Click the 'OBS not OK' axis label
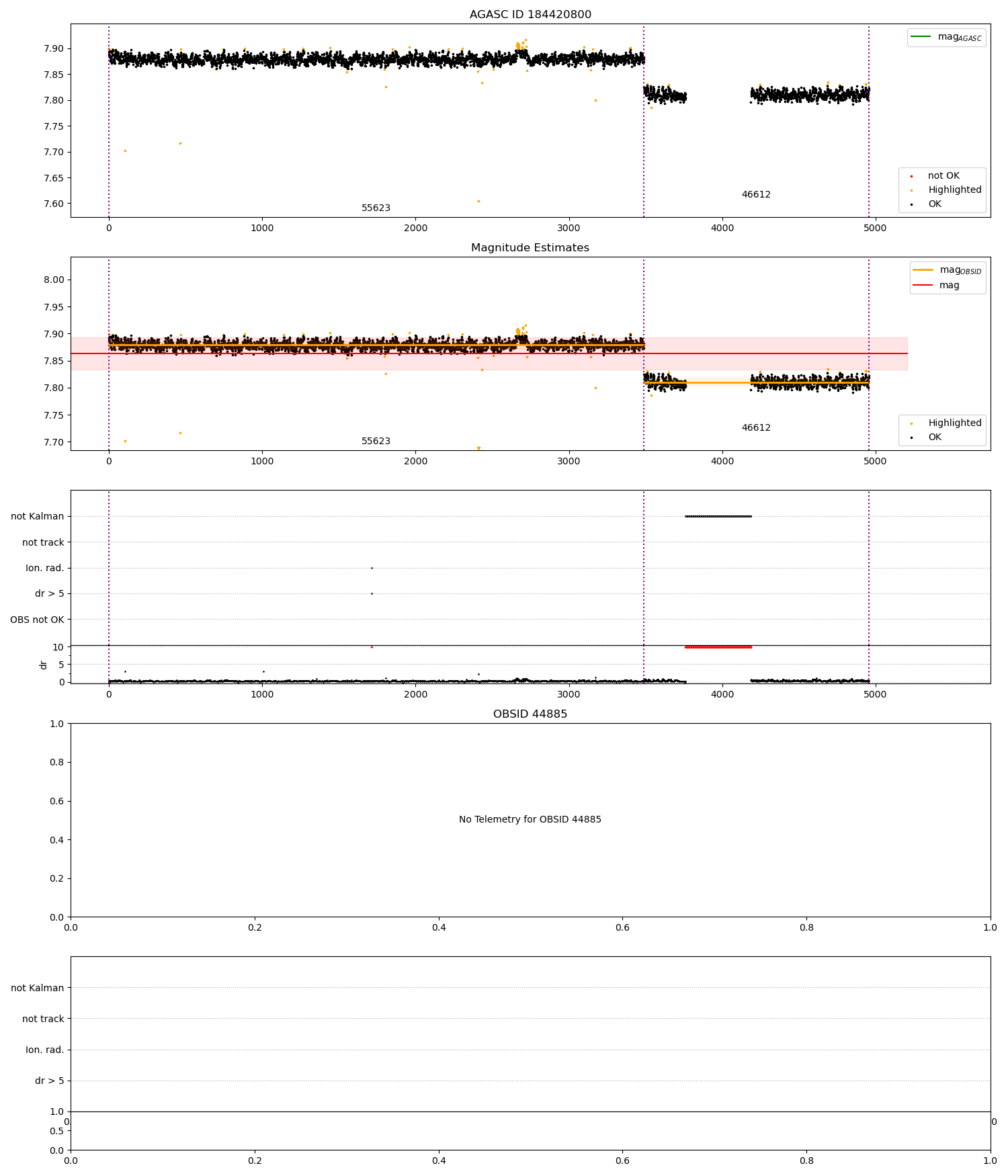Viewport: 1008px width, 1176px height. [x=37, y=620]
